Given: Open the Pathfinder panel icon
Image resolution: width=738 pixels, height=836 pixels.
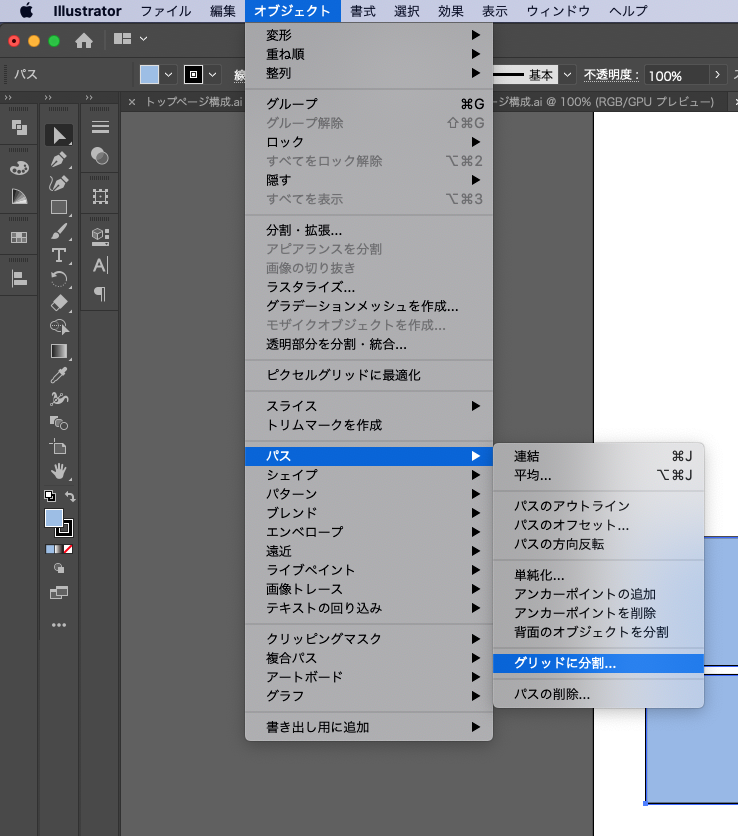Looking at the screenshot, I should click(19, 127).
